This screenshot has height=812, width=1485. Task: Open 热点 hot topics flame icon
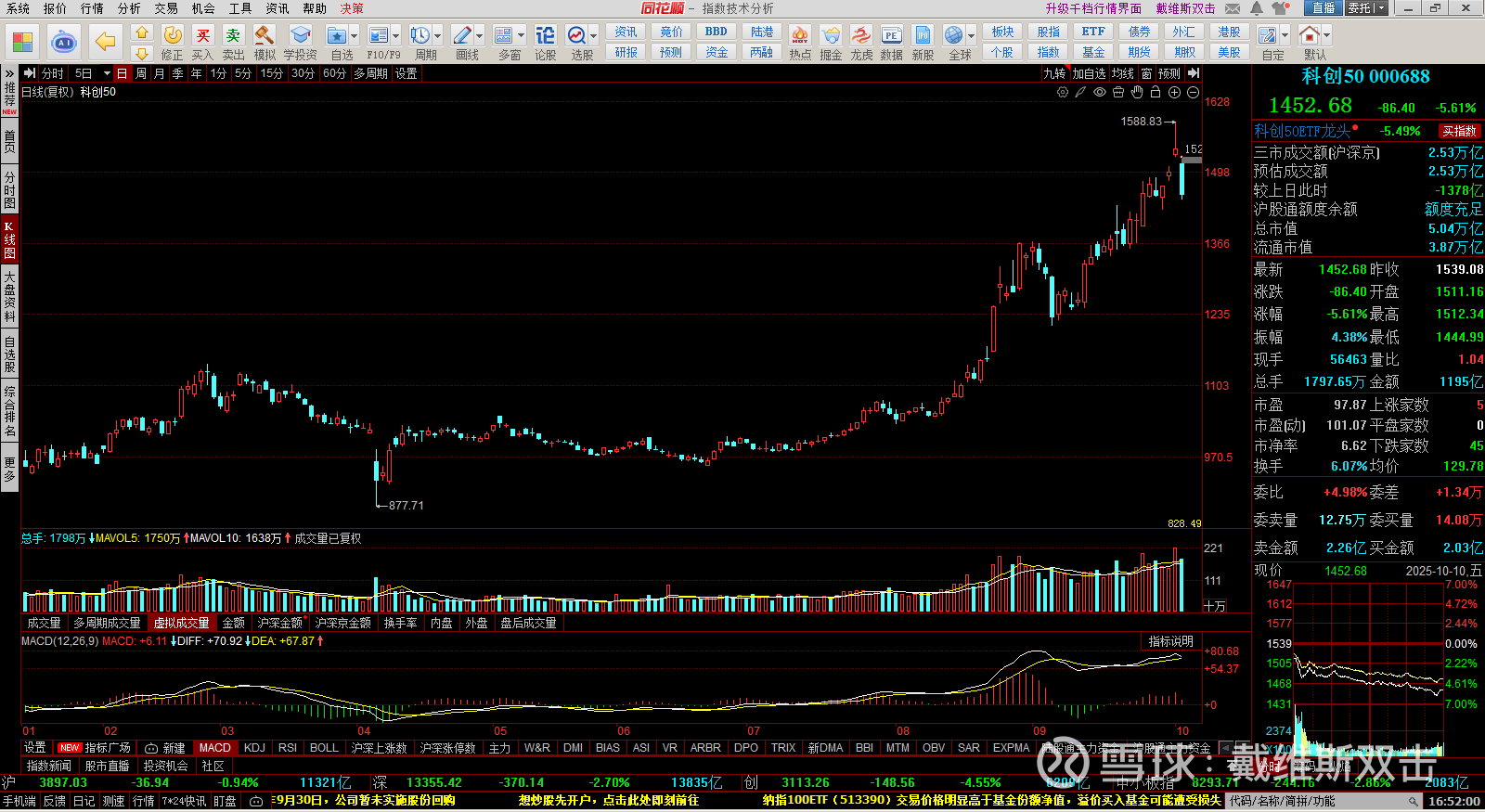(x=800, y=35)
